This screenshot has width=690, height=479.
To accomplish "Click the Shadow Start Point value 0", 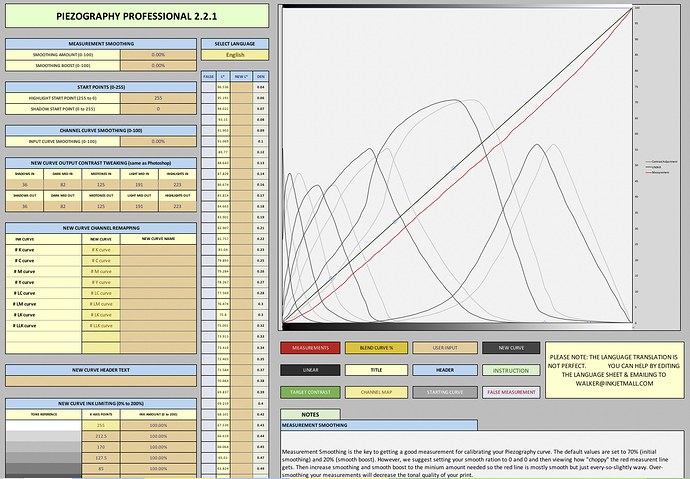I will pos(158,109).
